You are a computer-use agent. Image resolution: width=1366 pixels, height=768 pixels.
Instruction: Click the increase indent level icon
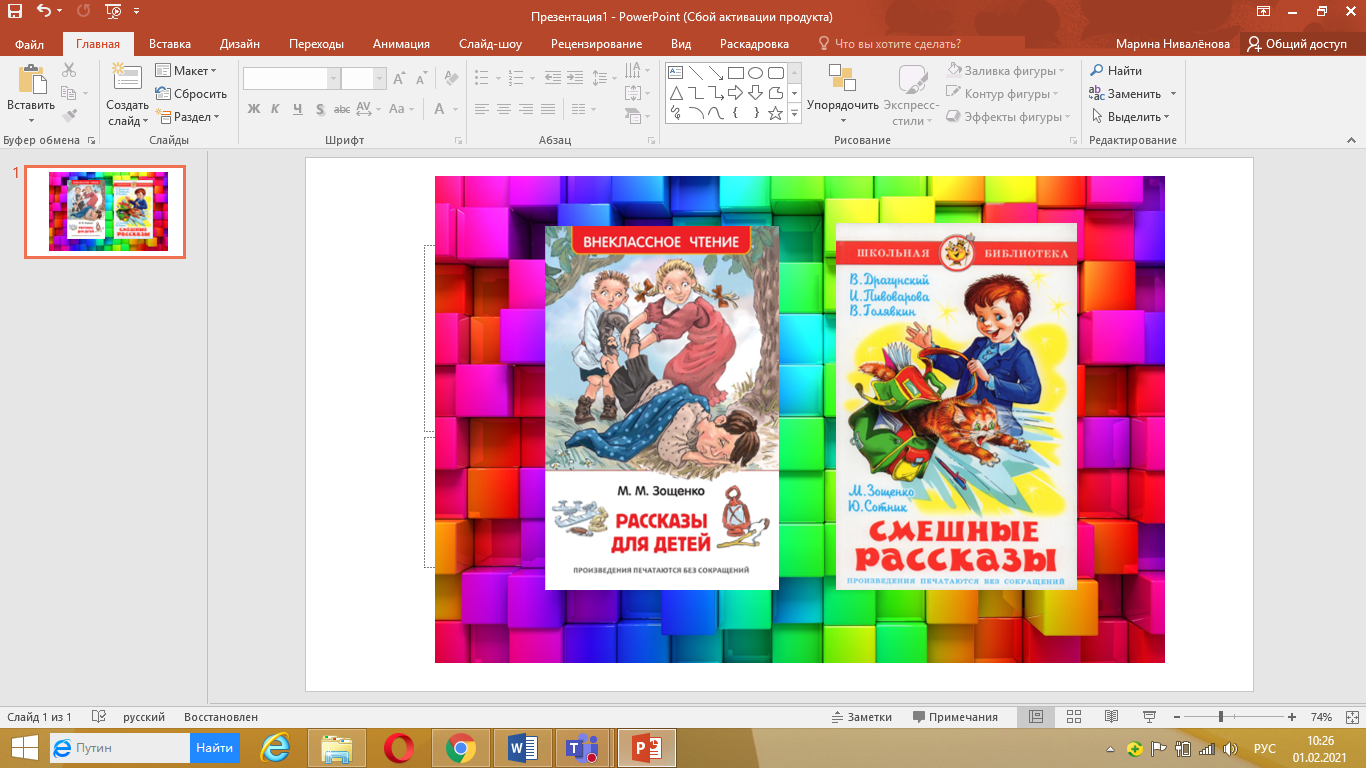tap(574, 78)
